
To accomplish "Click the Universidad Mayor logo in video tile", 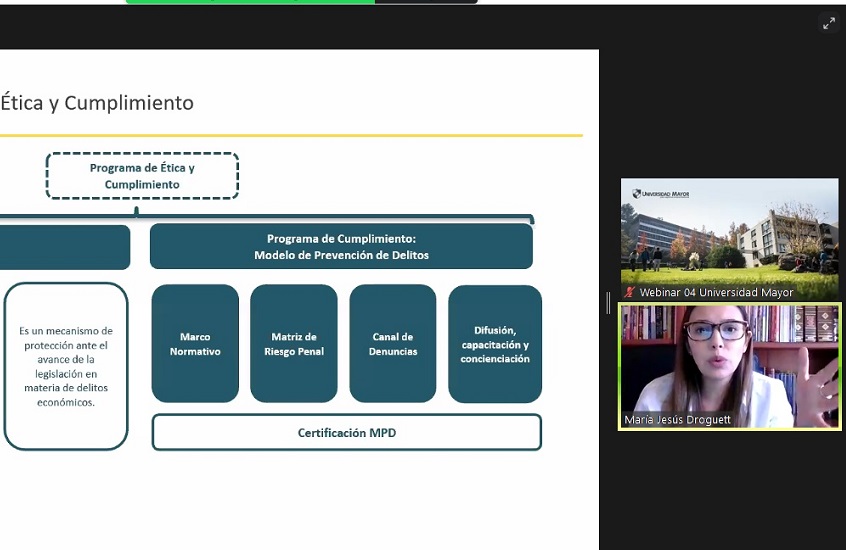I will [660, 194].
